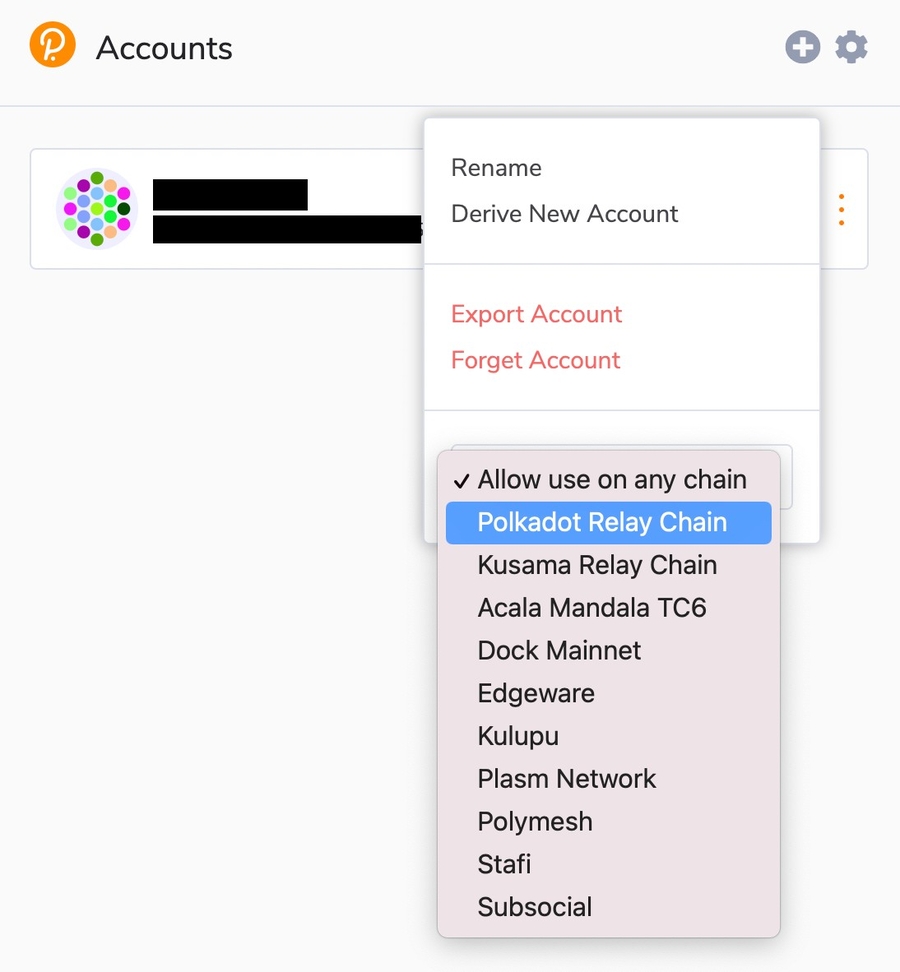Screen dimensions: 900x972
Task: Toggle the three-dot account menu
Action: click(x=841, y=209)
